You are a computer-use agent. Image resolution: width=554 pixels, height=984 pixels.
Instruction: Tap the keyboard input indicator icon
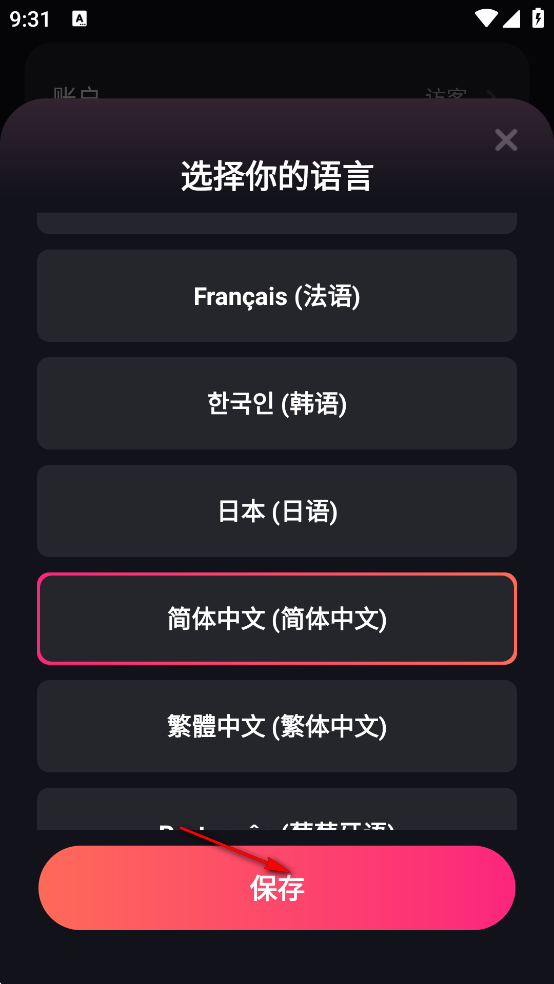[x=80, y=19]
